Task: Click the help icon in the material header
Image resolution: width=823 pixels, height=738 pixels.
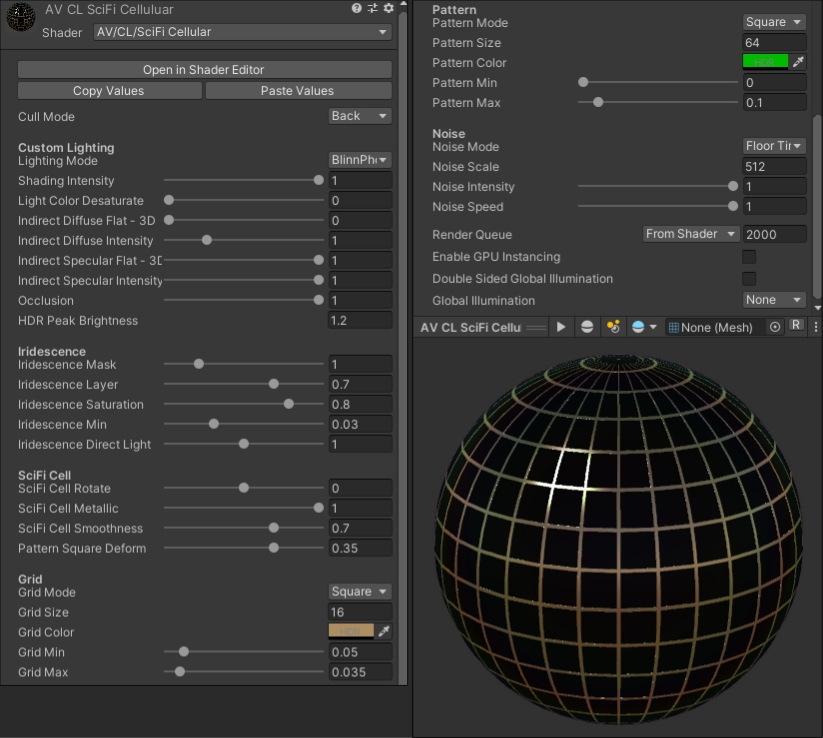Action: (x=358, y=8)
